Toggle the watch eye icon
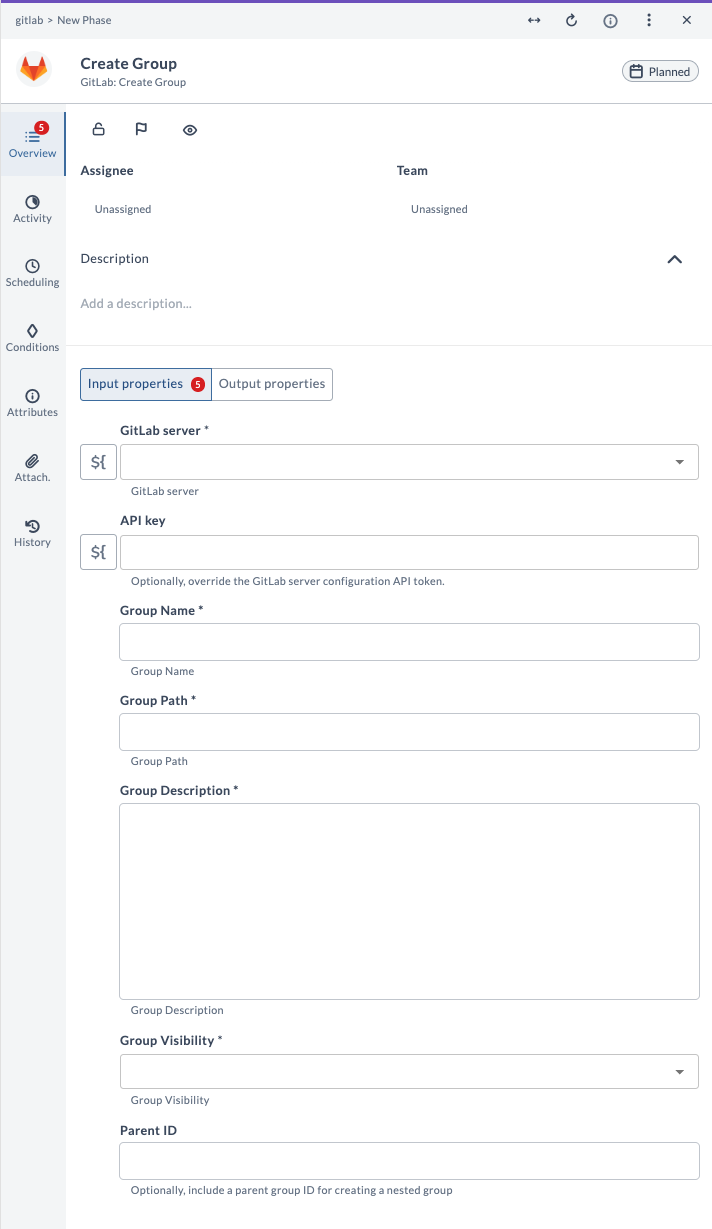Screen dimensions: 712x1229 click(190, 130)
